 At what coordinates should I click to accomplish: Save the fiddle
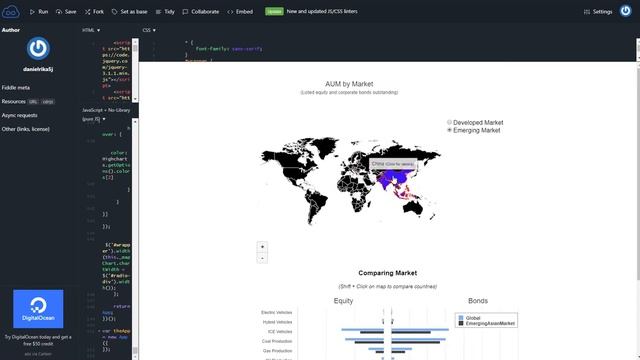(66, 12)
